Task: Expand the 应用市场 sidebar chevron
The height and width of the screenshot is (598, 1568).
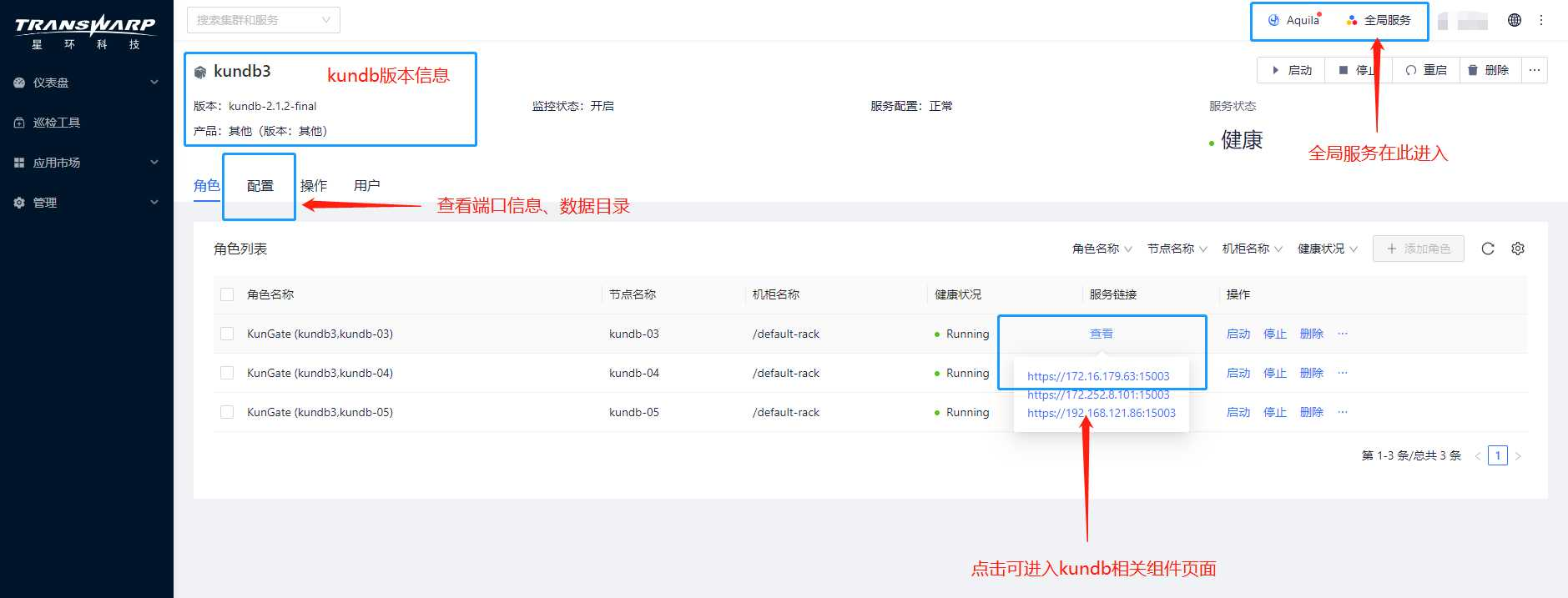Action: point(154,162)
